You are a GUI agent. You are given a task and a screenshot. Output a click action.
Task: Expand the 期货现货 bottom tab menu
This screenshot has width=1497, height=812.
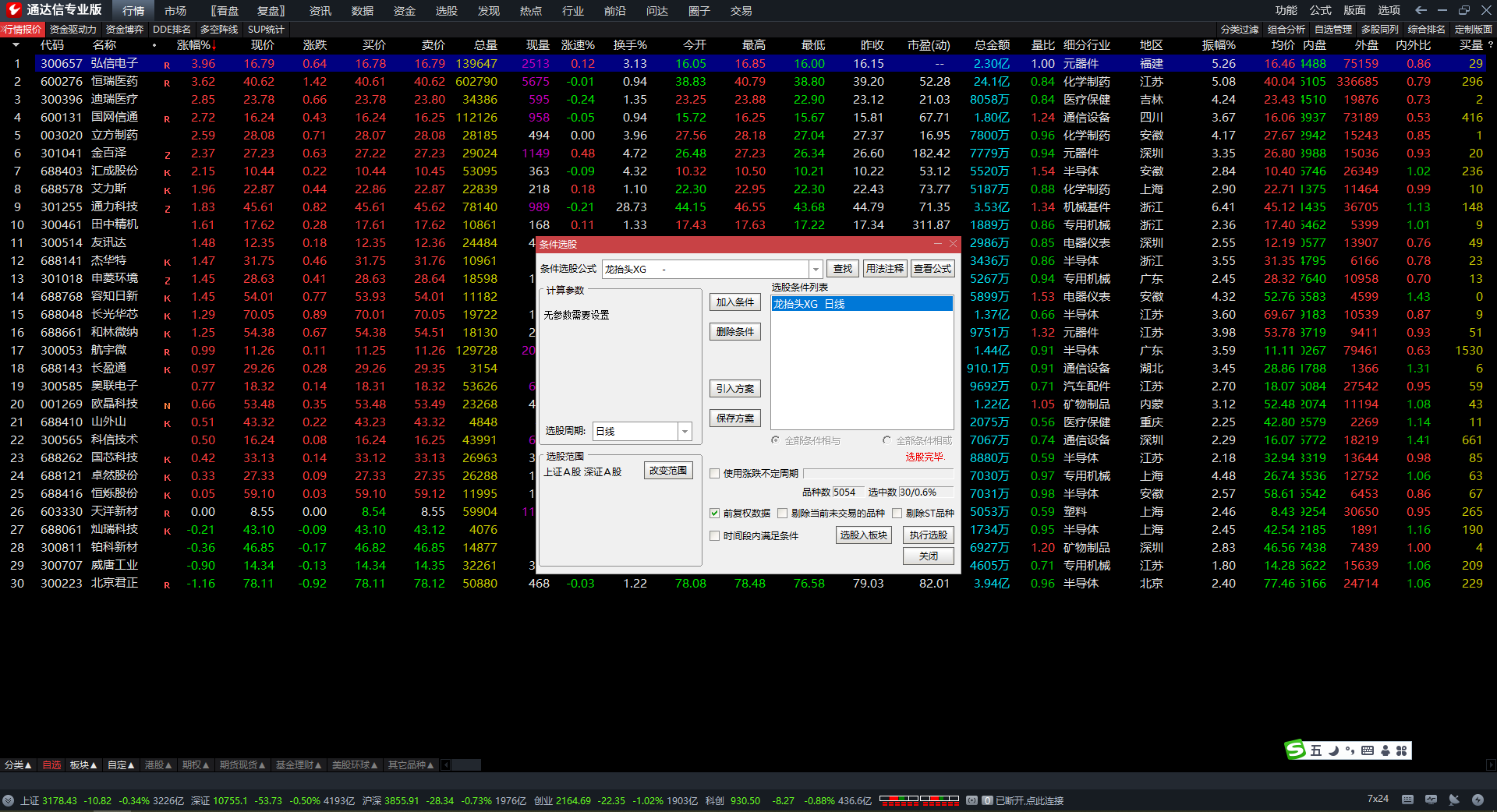242,765
